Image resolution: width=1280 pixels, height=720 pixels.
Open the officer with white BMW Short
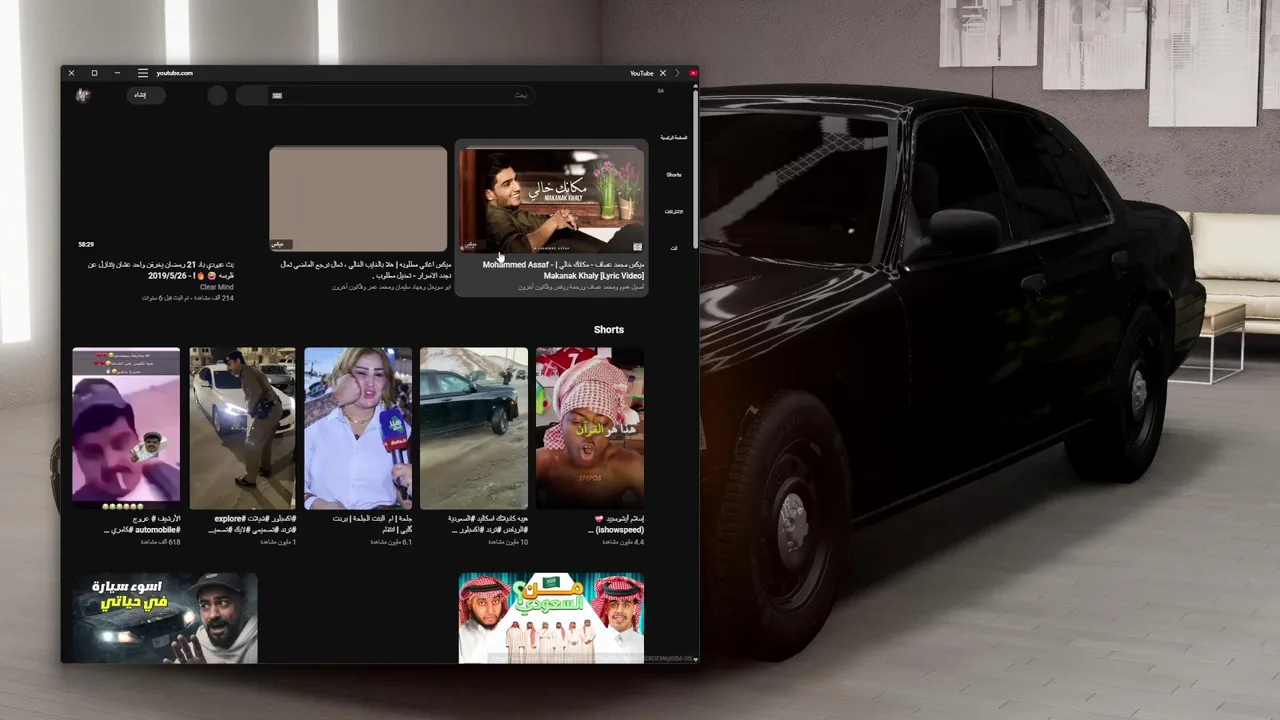242,428
